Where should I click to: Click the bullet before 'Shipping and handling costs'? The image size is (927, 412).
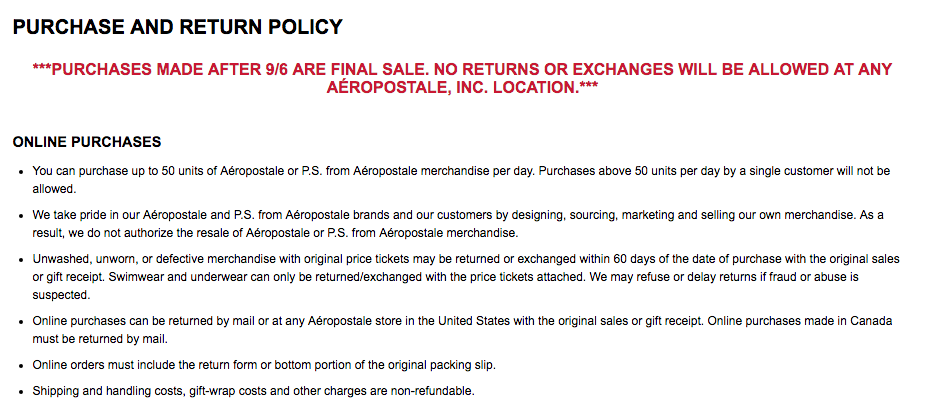[x=21, y=391]
